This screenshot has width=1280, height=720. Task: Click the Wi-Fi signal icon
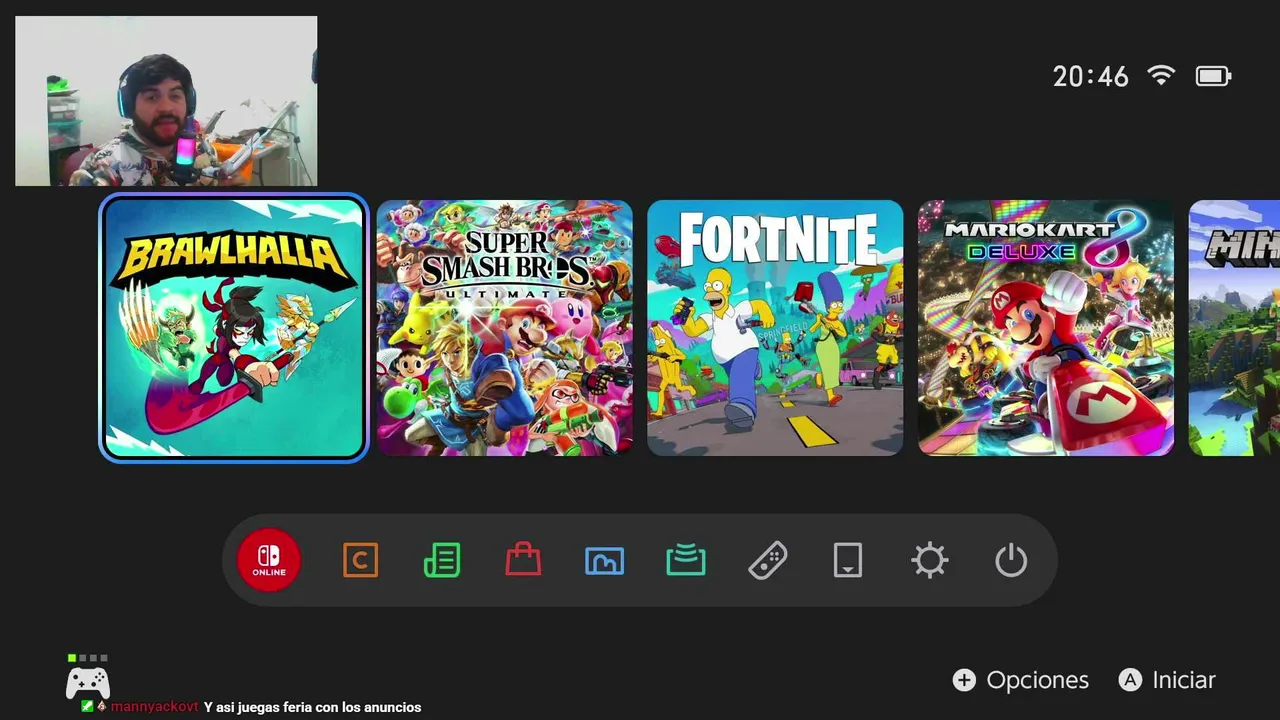pos(1161,76)
